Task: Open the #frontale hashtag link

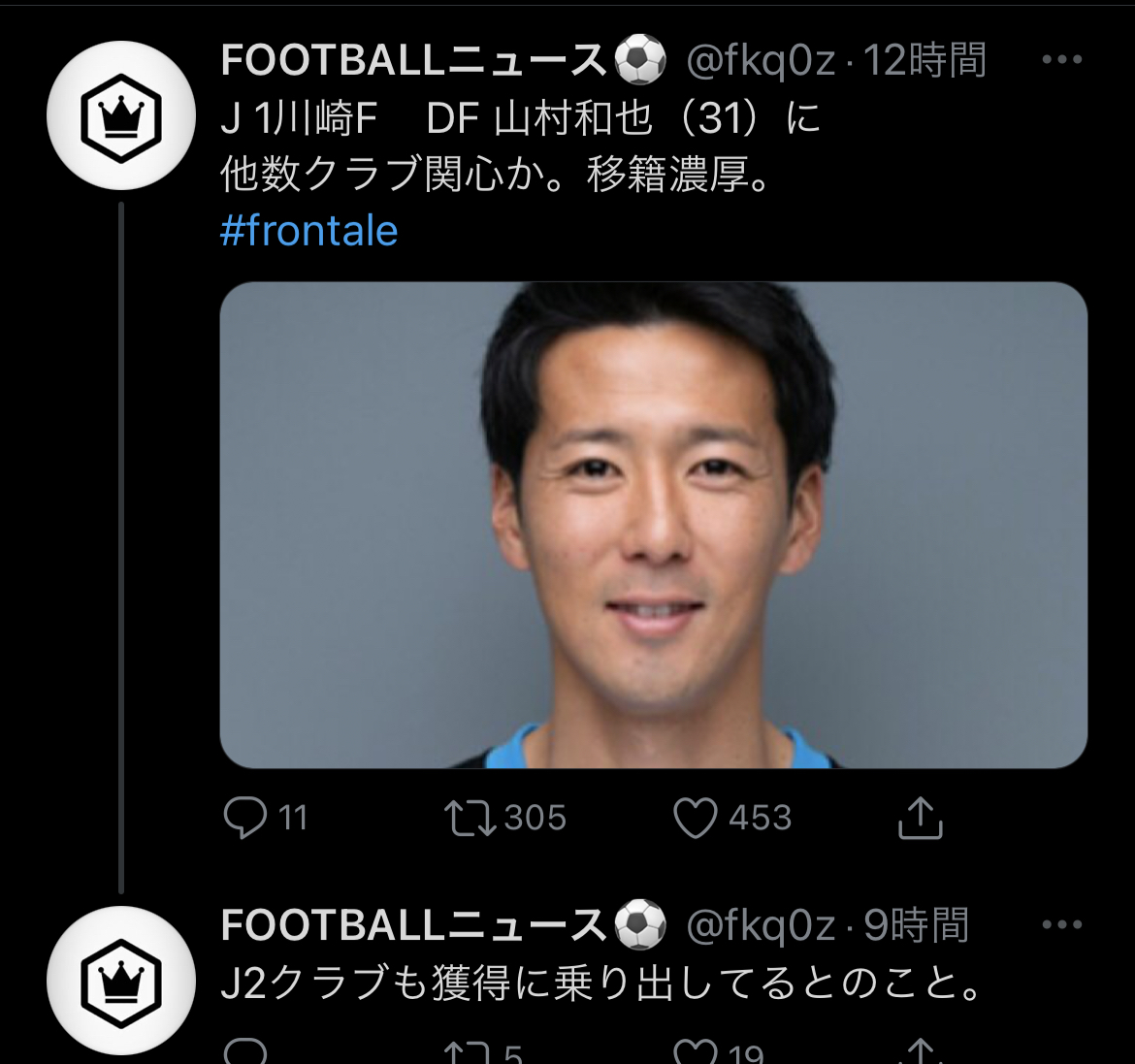Action: (x=308, y=231)
